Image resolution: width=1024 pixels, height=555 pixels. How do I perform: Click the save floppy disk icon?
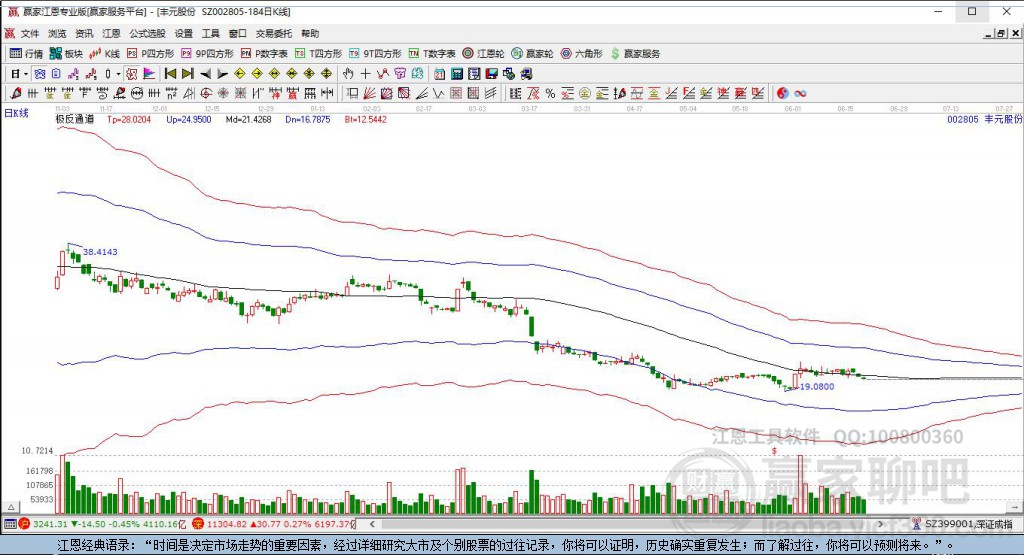click(x=491, y=74)
